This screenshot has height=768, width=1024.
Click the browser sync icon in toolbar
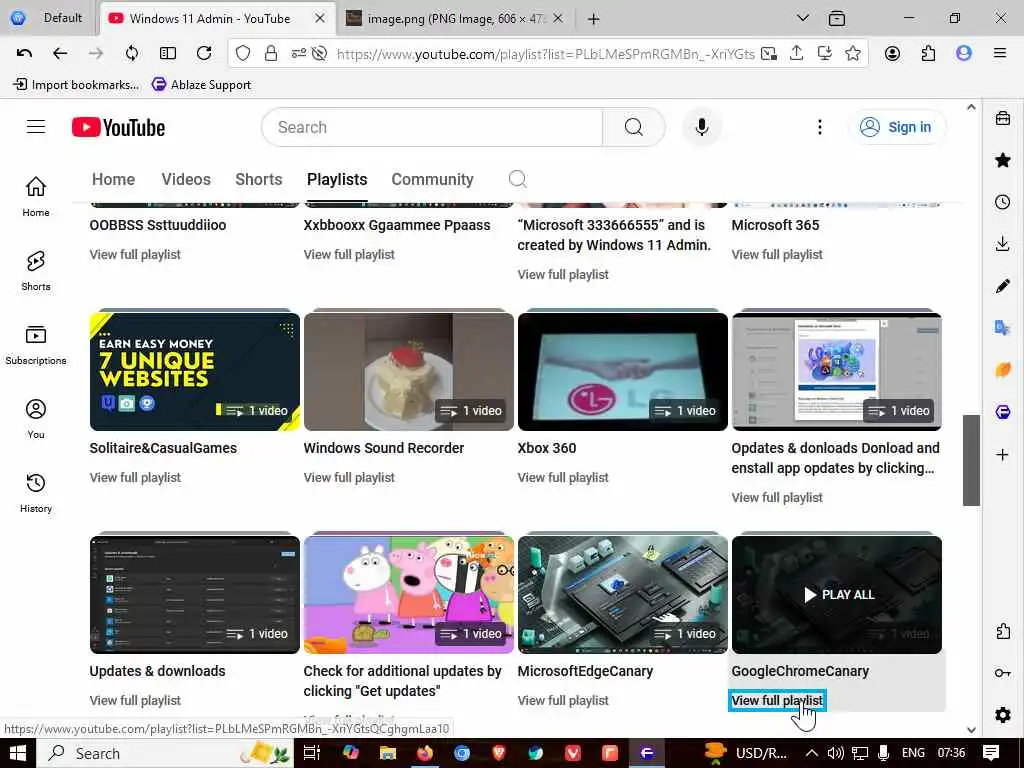coord(132,54)
